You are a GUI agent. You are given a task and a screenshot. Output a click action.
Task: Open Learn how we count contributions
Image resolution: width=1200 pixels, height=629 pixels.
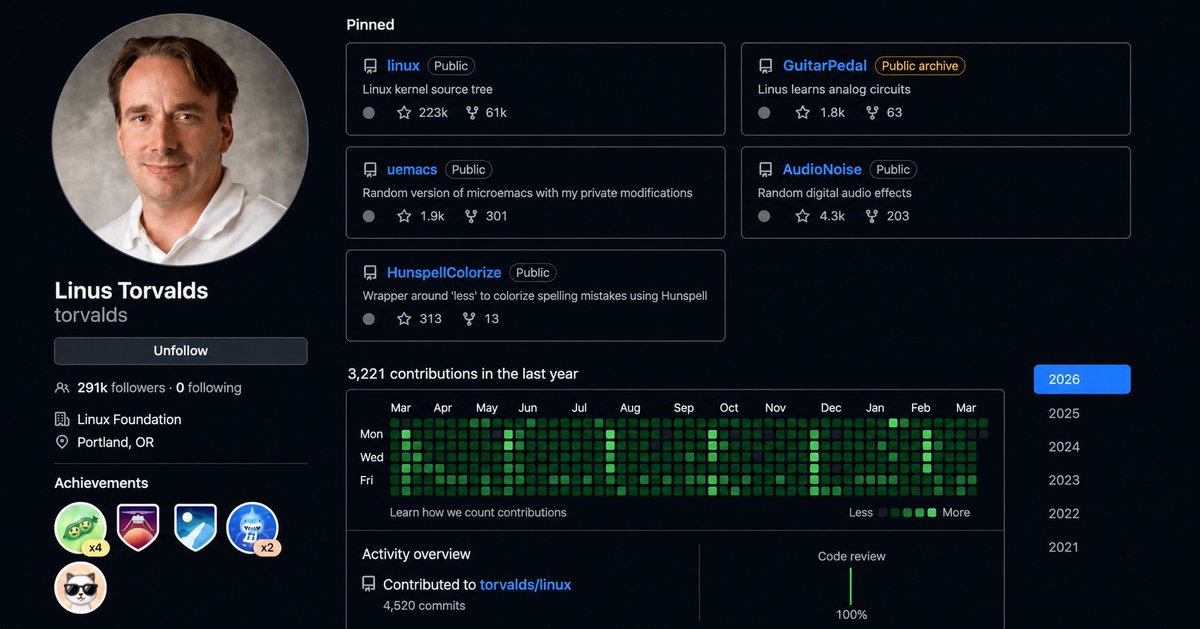point(478,513)
